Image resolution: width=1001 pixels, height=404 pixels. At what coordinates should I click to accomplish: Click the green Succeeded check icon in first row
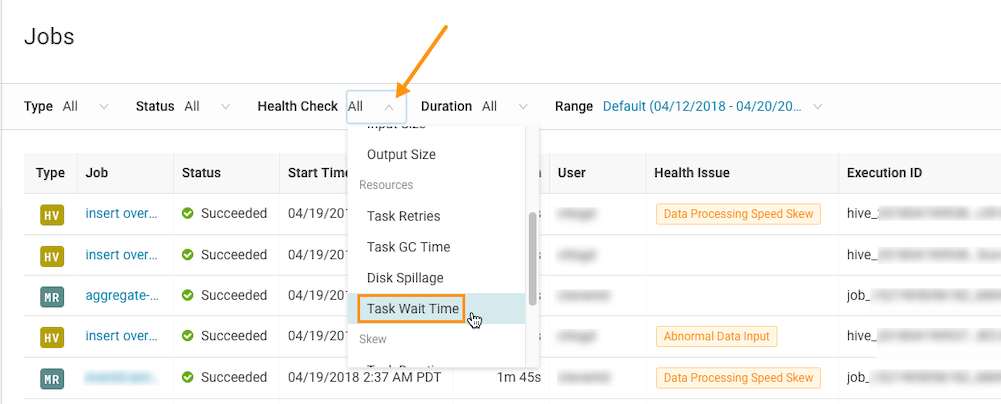(188, 214)
